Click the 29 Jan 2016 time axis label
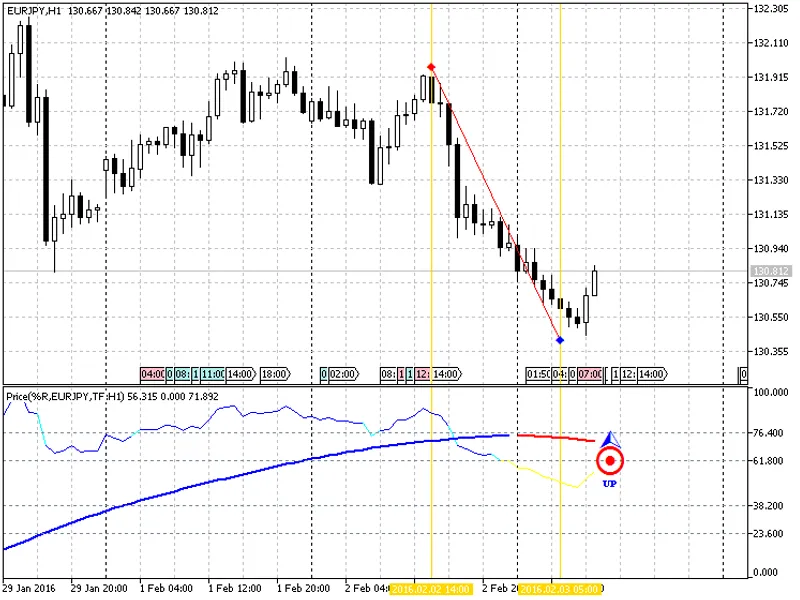The image size is (800, 600). [29, 589]
